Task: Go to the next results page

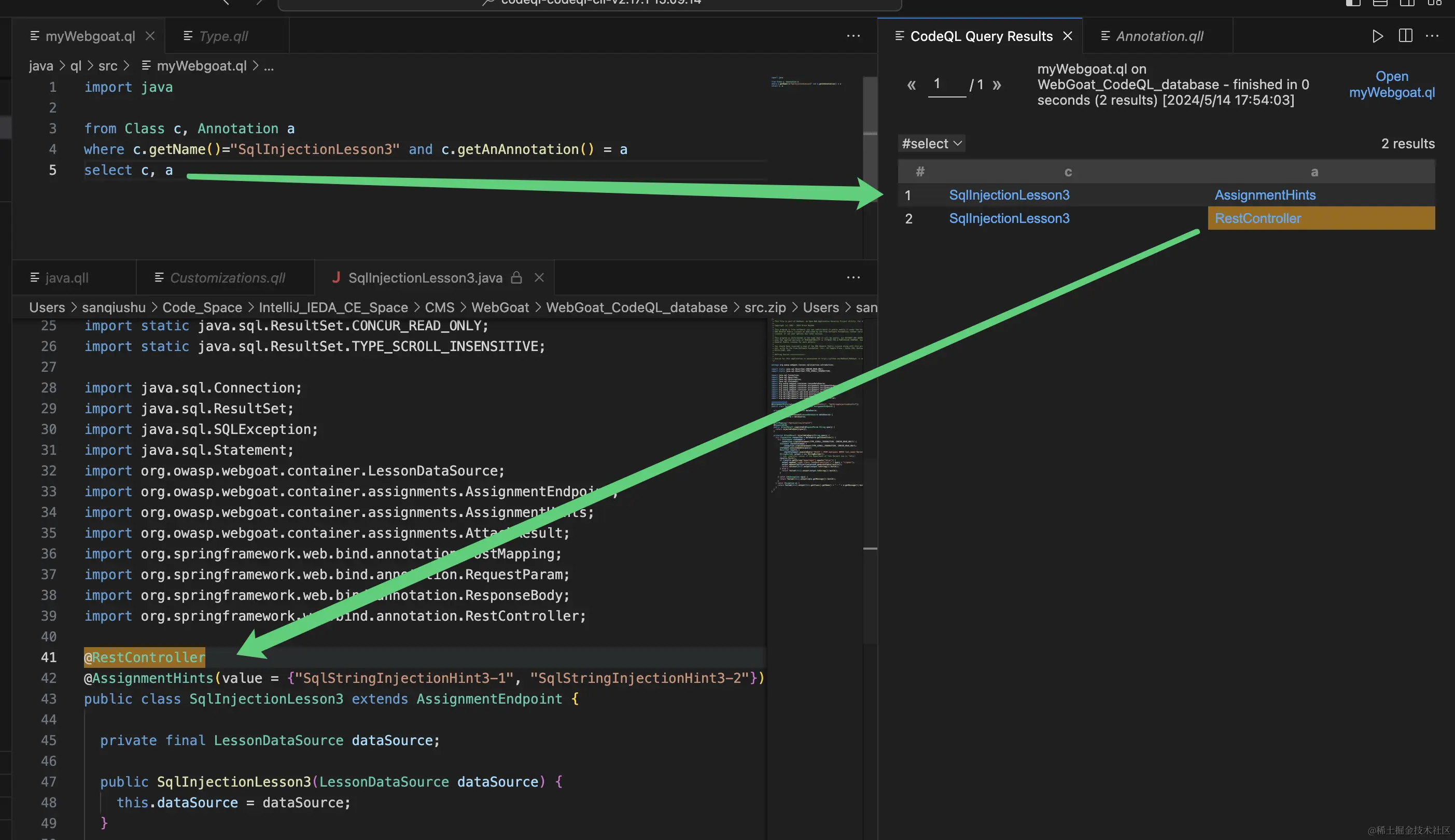Action: [x=997, y=86]
